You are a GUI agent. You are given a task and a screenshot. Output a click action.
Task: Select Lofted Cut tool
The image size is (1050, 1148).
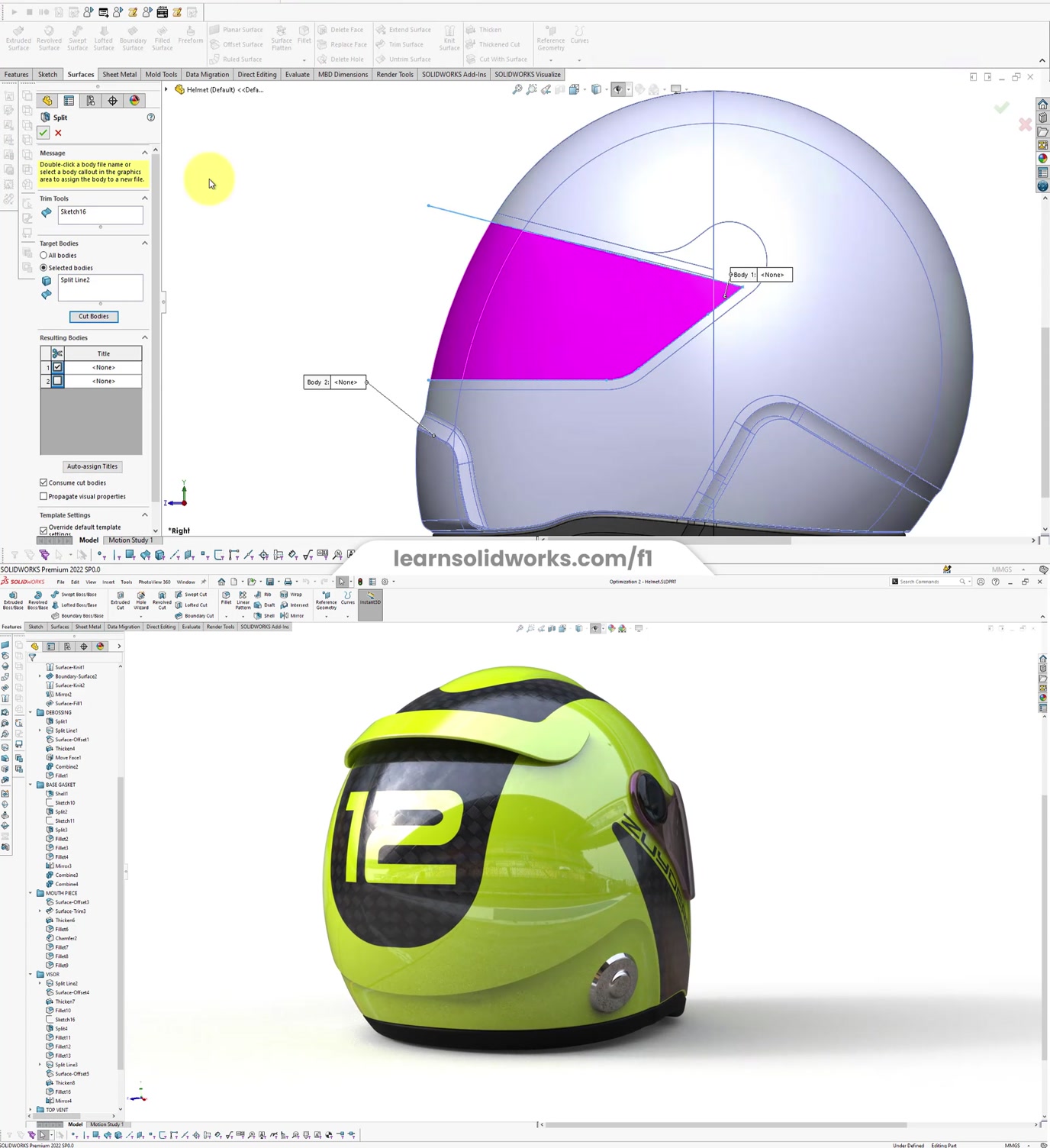click(x=191, y=605)
